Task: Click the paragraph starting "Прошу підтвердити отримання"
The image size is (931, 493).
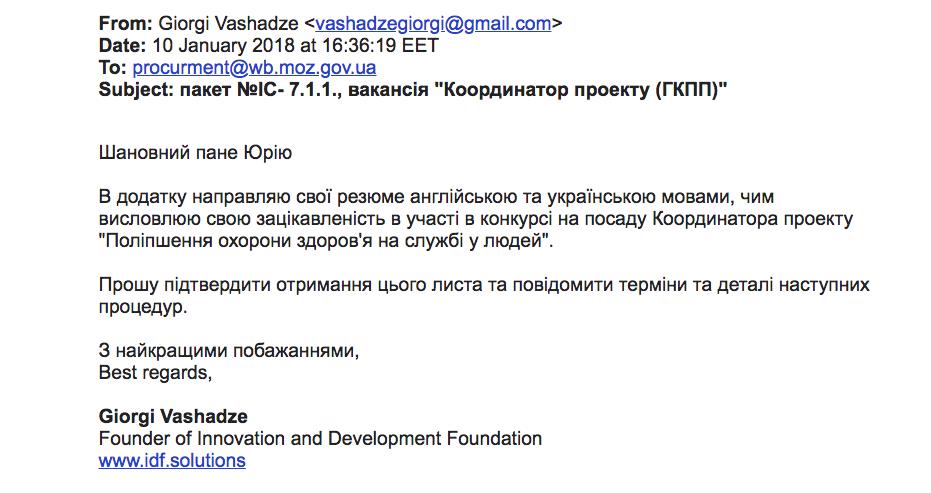Action: pyautogui.click(x=480, y=285)
